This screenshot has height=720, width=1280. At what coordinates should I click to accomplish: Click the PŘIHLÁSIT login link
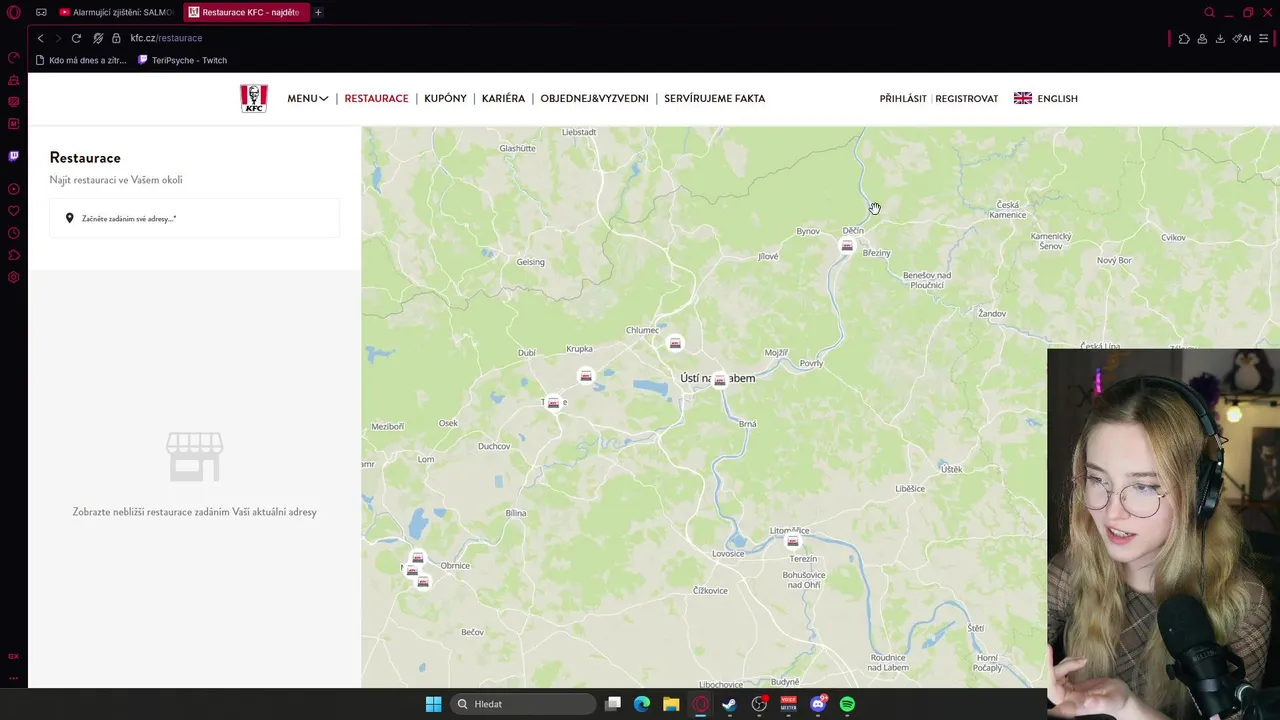click(903, 98)
